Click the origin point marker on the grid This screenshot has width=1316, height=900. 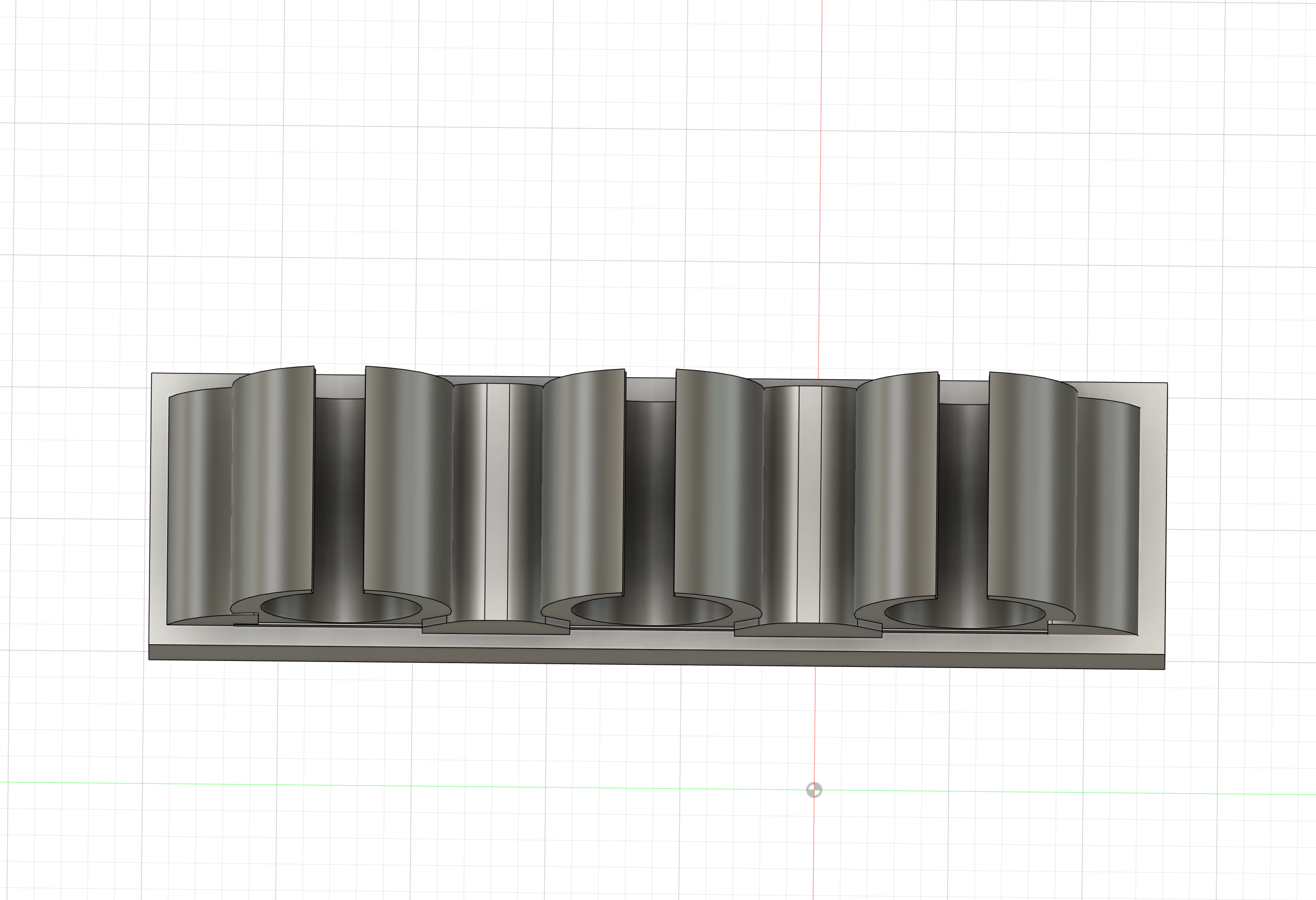(x=814, y=790)
